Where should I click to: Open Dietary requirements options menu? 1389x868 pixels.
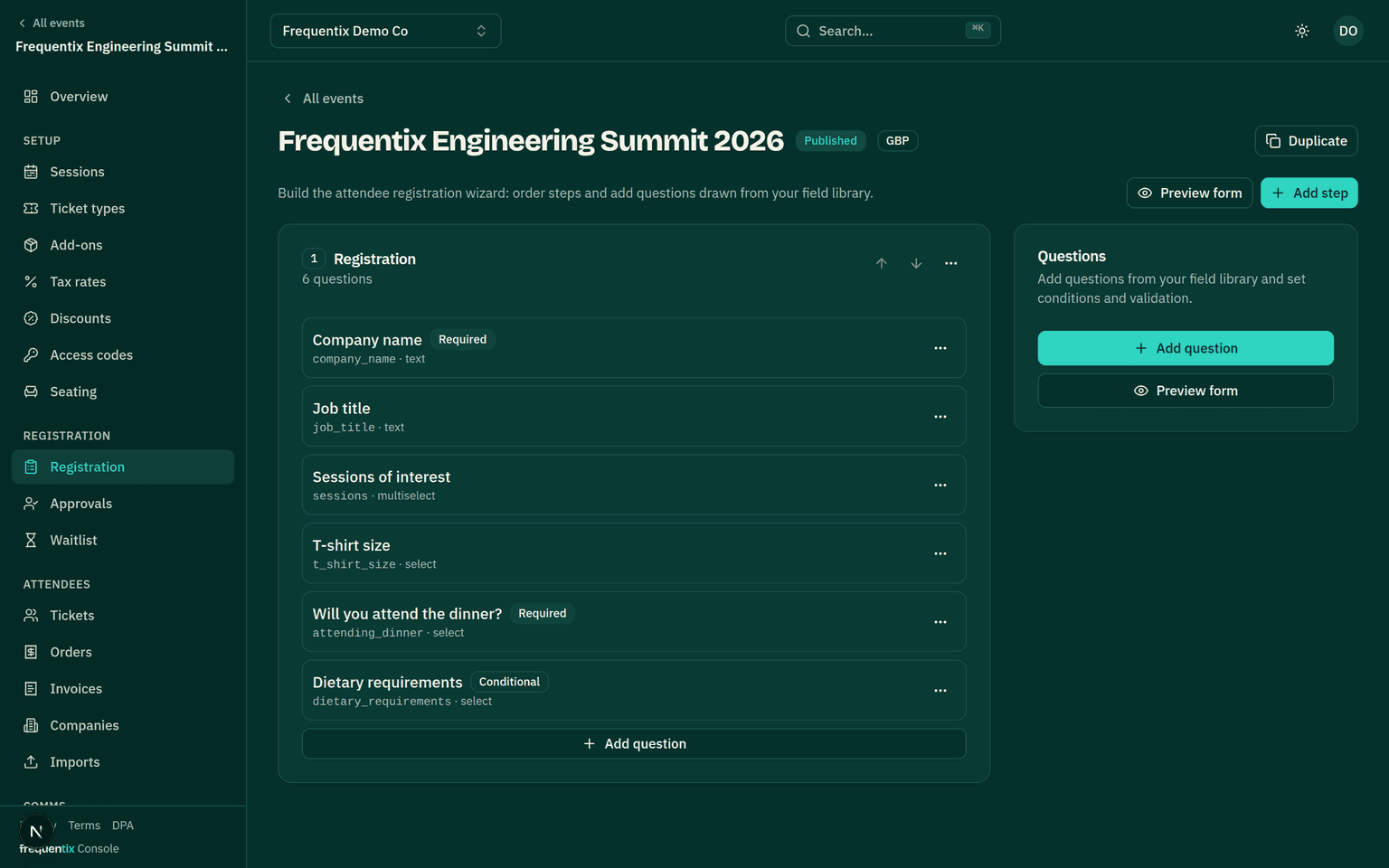pyautogui.click(x=940, y=691)
